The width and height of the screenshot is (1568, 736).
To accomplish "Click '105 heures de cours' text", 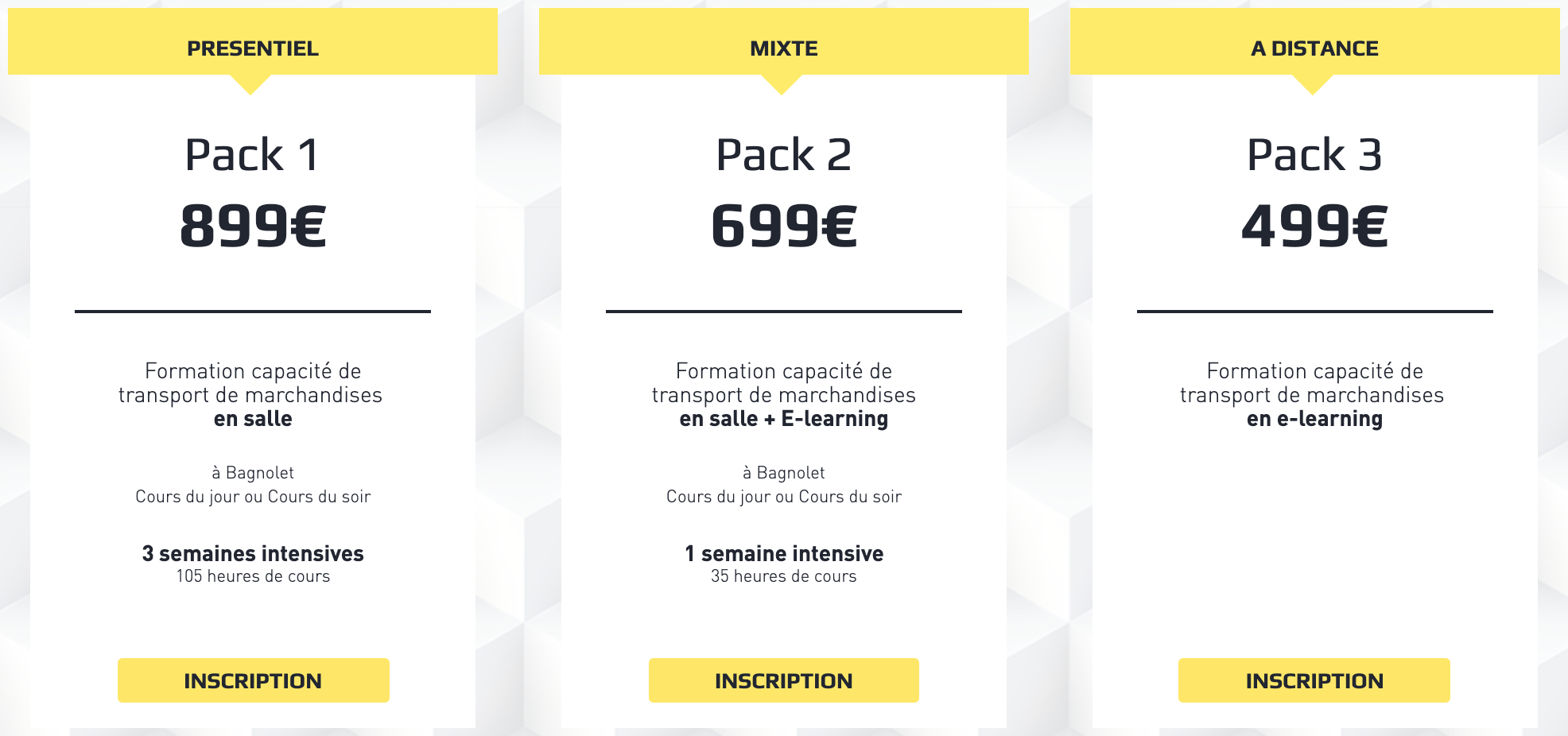I will tap(253, 576).
